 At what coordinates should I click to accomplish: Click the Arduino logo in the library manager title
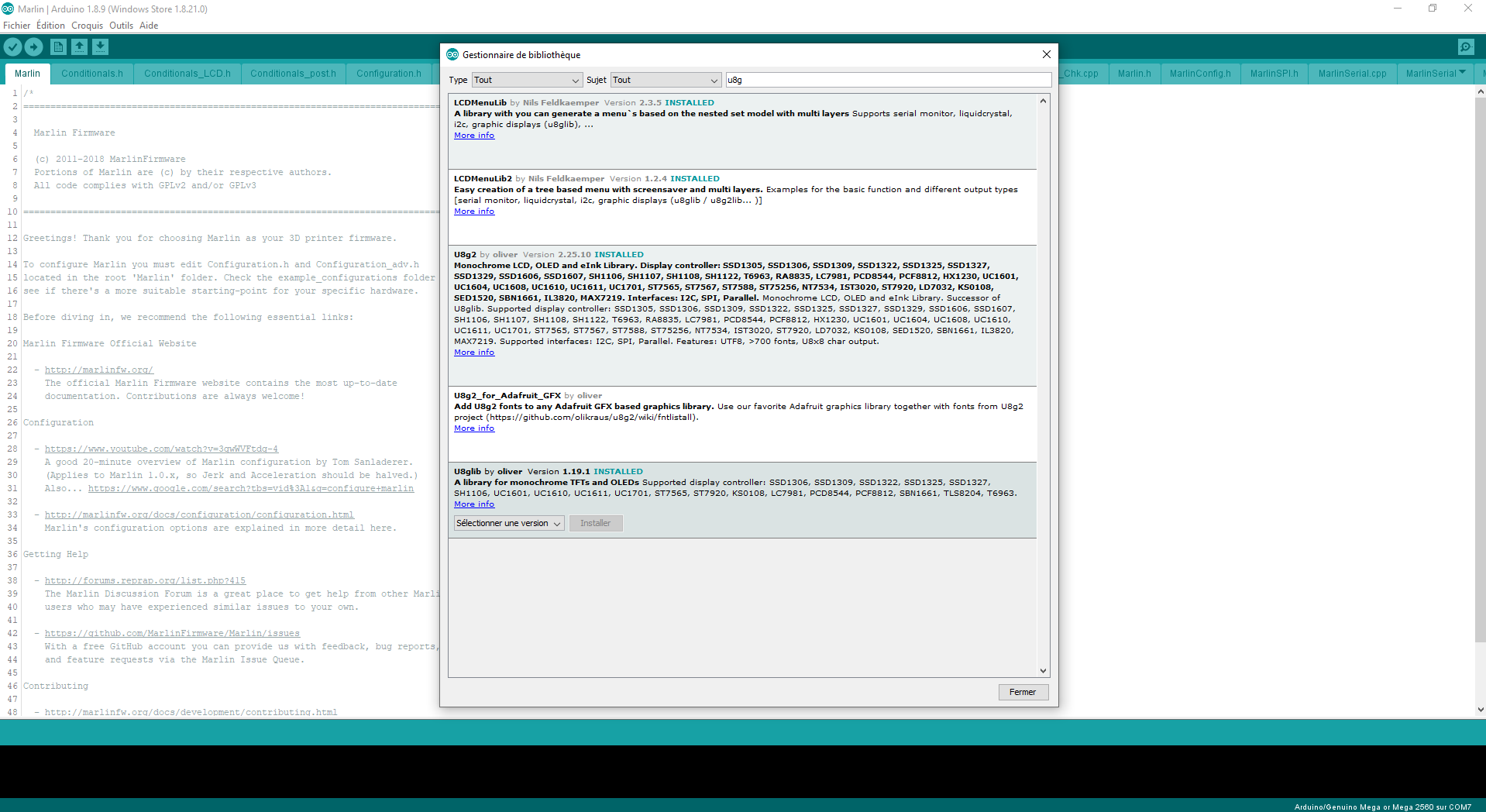[452, 54]
